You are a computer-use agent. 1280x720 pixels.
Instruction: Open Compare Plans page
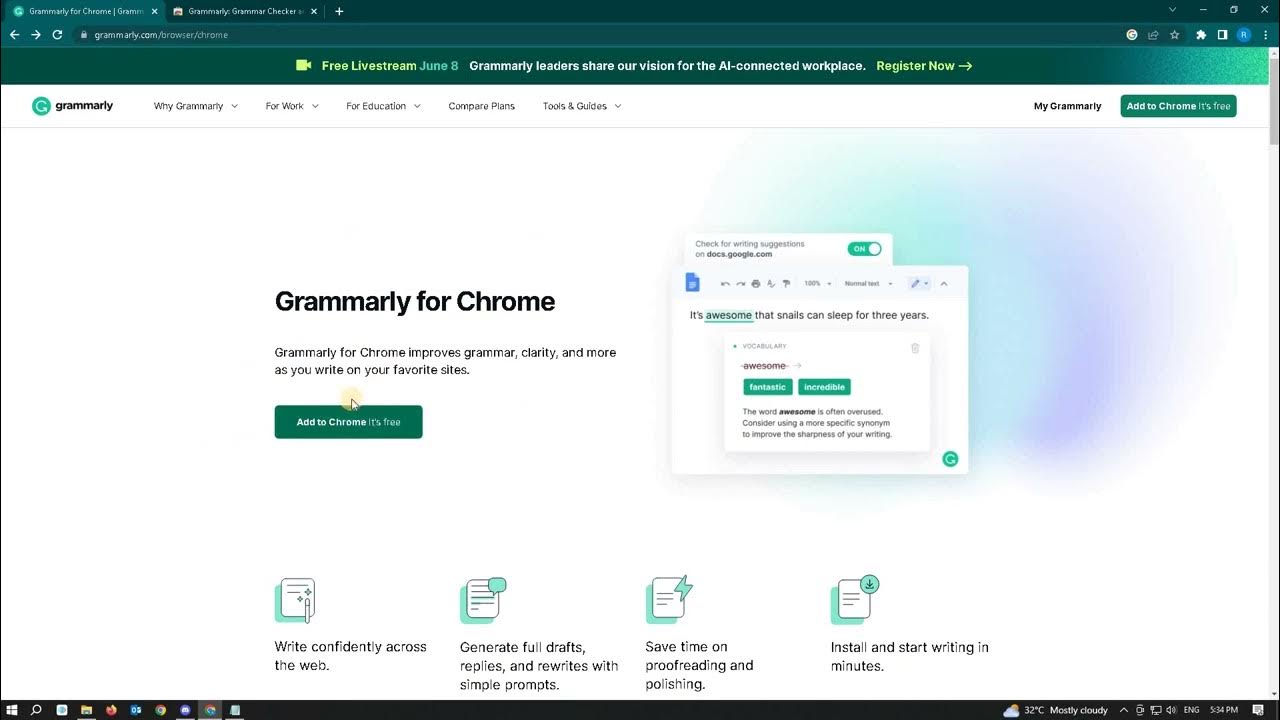pos(482,106)
